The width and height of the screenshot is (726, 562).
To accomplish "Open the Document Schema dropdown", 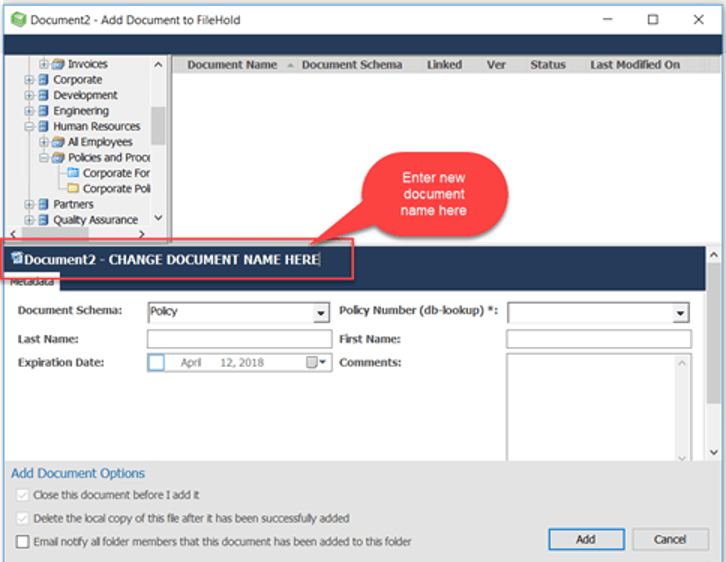I will point(320,313).
